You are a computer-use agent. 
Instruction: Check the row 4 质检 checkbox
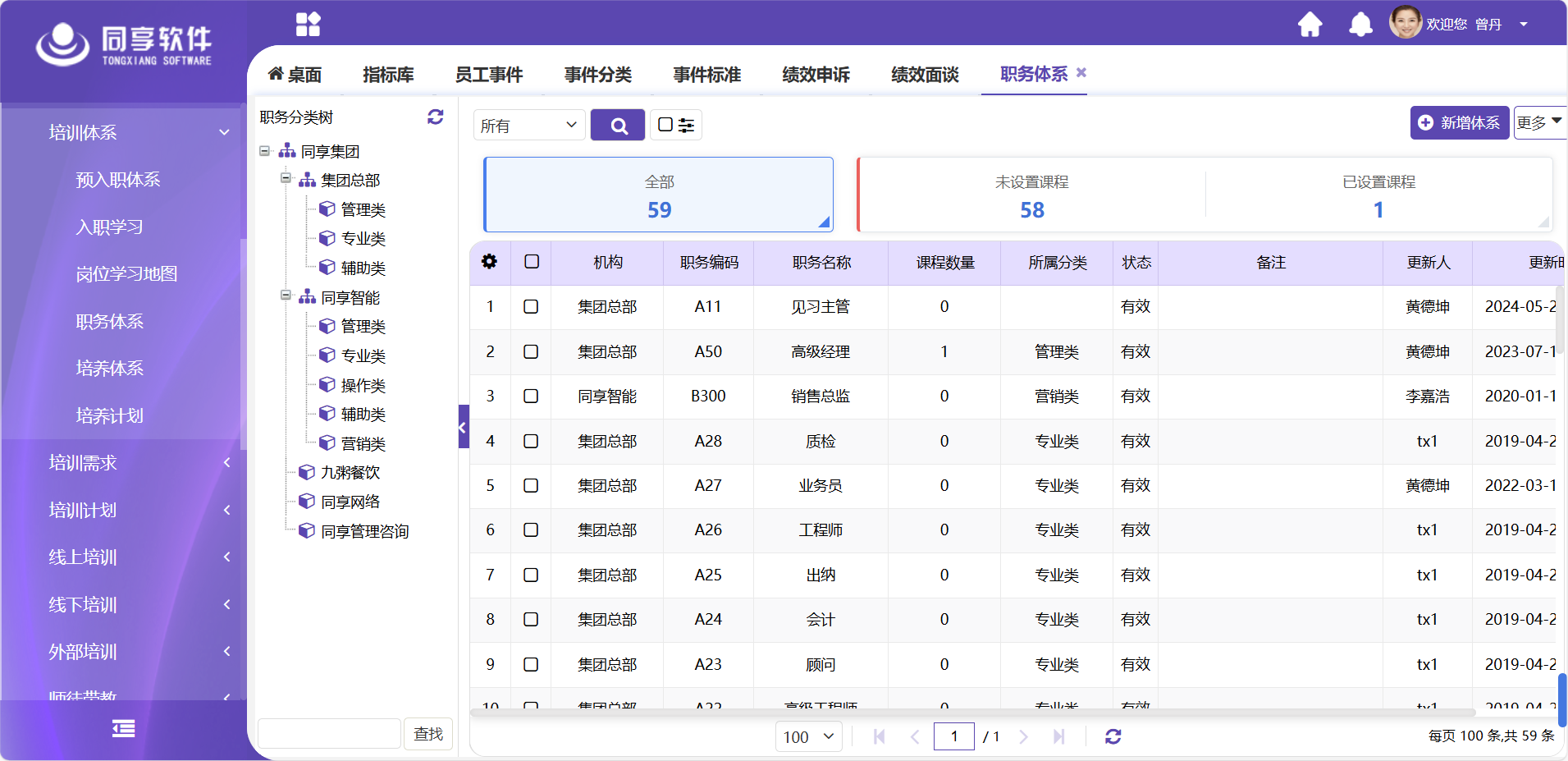pyautogui.click(x=531, y=441)
